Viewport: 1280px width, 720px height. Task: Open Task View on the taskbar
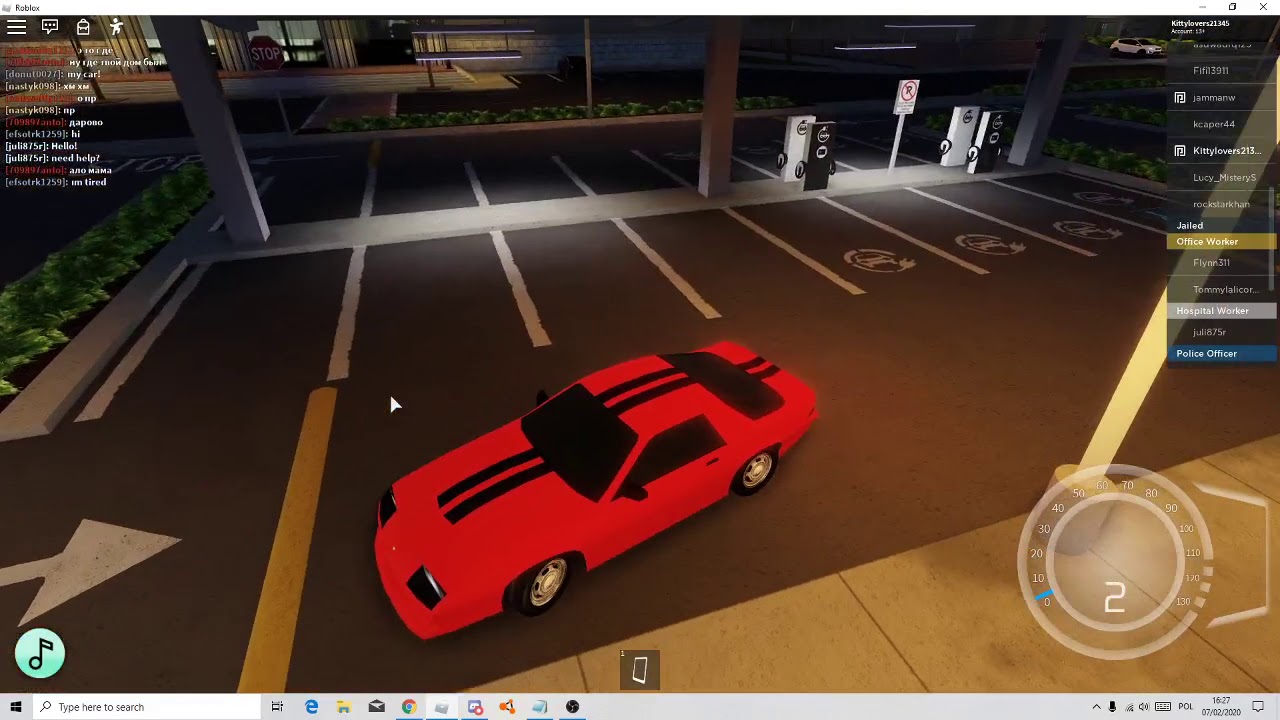click(277, 707)
